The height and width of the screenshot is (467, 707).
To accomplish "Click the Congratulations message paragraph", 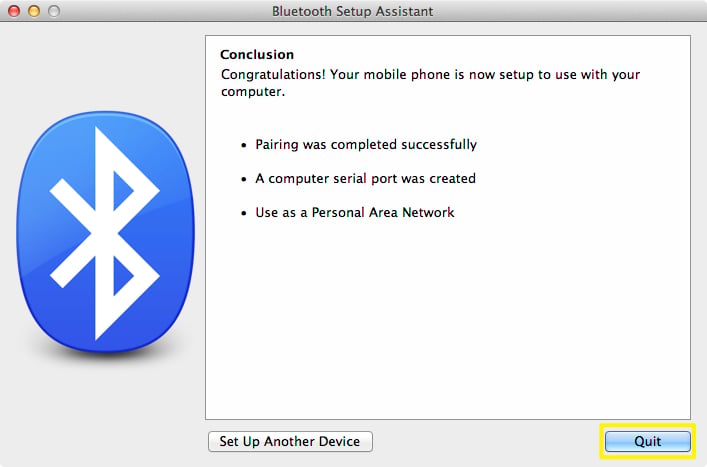I will (431, 83).
